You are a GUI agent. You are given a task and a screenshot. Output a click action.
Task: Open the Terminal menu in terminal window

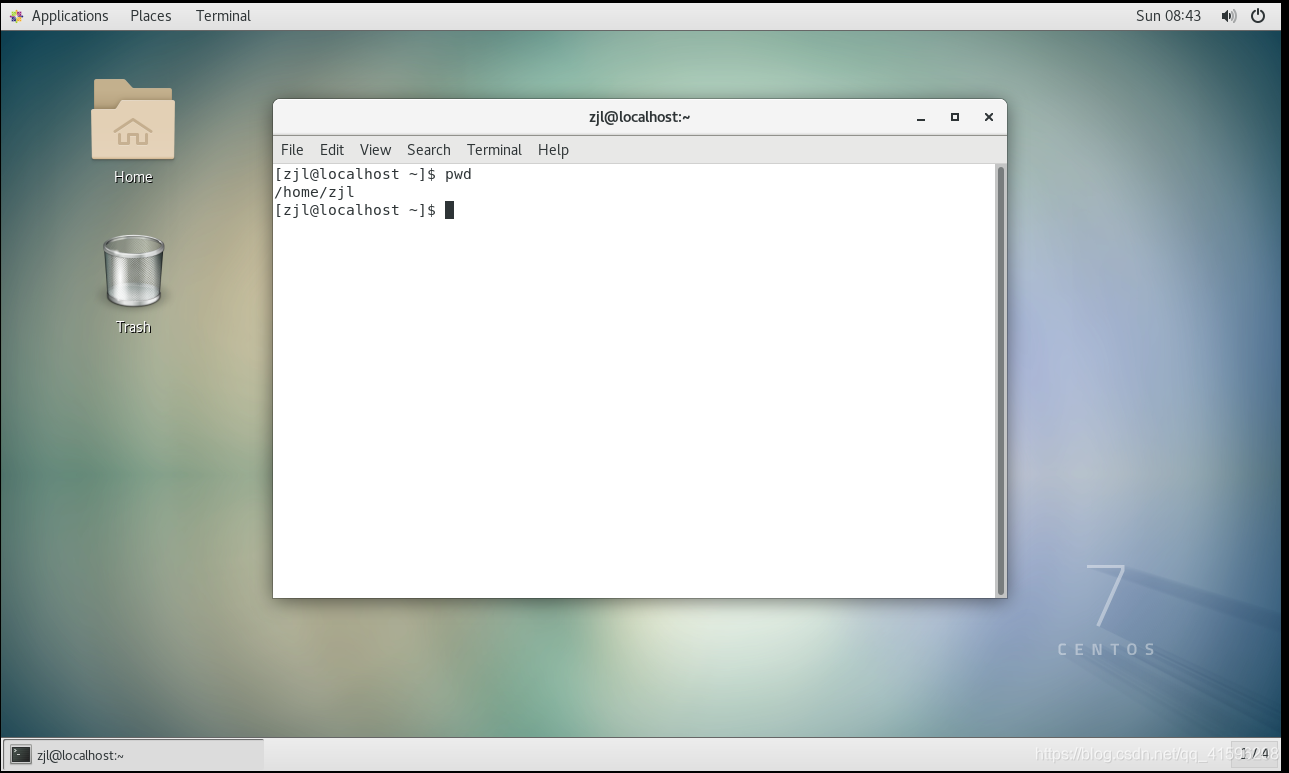pyautogui.click(x=494, y=150)
